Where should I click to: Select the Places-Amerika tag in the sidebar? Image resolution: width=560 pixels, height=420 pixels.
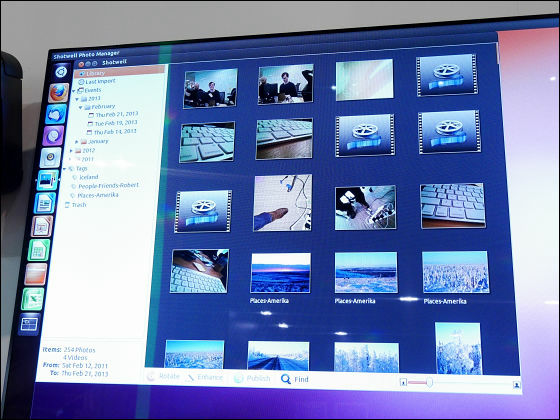[x=98, y=195]
